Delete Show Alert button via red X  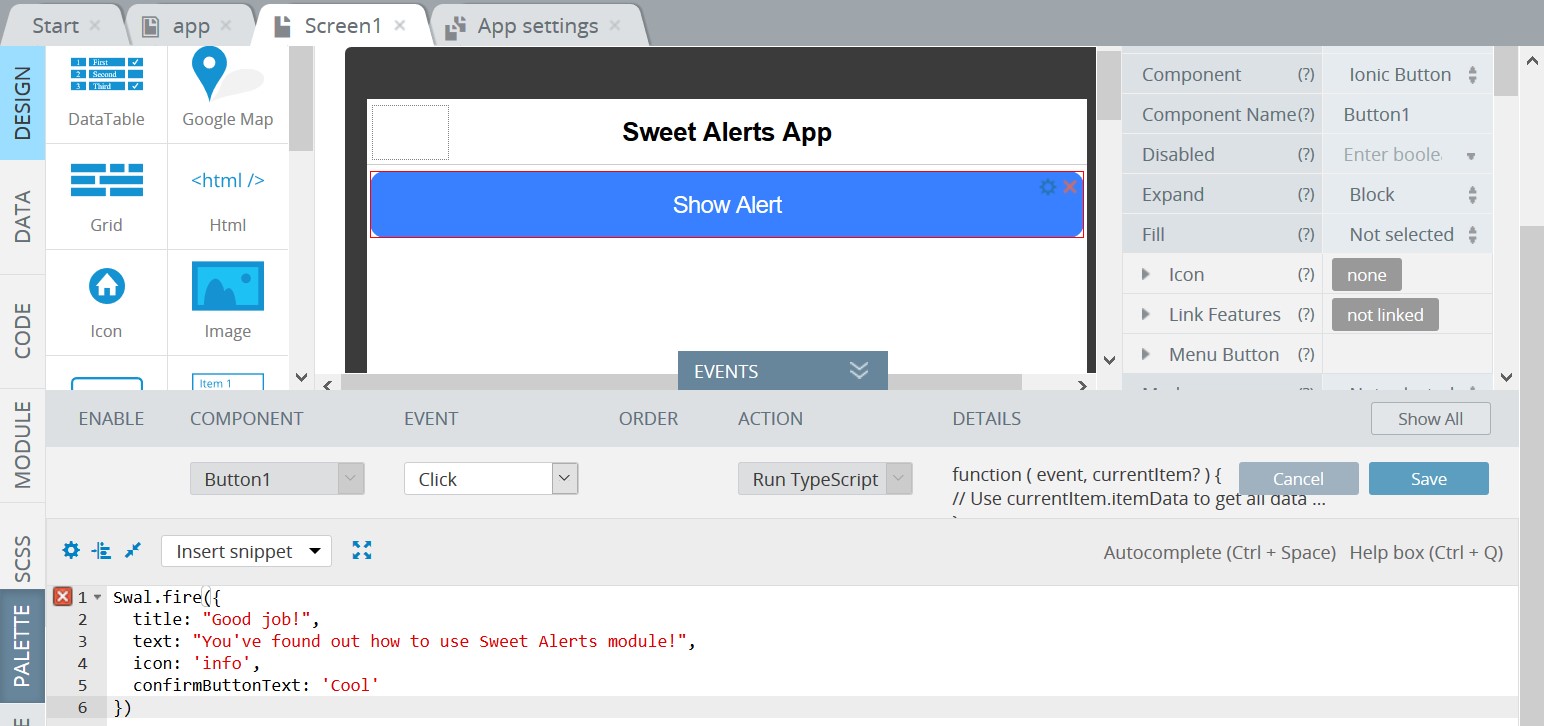coord(1070,187)
